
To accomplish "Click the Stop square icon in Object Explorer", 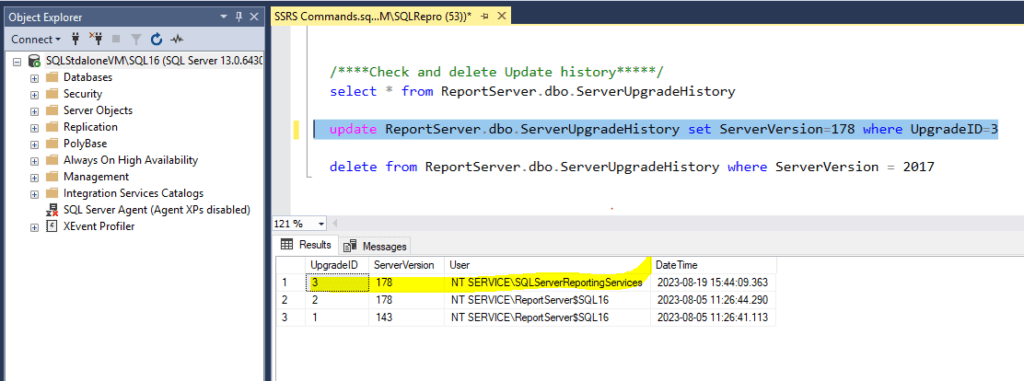I will [116, 39].
